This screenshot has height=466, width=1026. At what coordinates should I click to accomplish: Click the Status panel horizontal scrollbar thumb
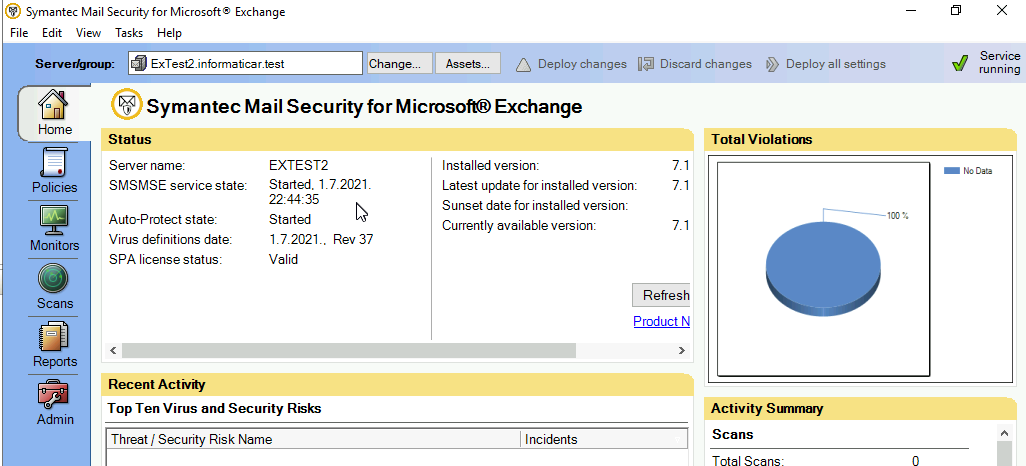coord(349,350)
